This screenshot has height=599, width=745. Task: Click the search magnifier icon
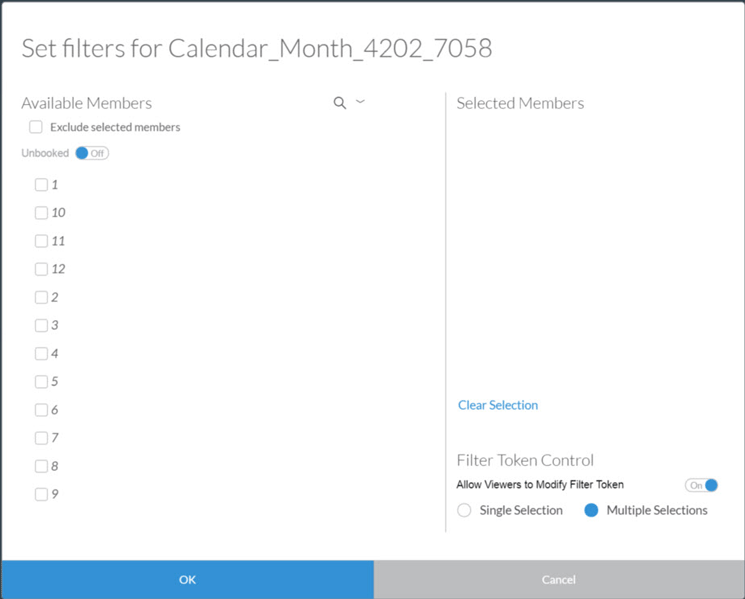pyautogui.click(x=340, y=103)
